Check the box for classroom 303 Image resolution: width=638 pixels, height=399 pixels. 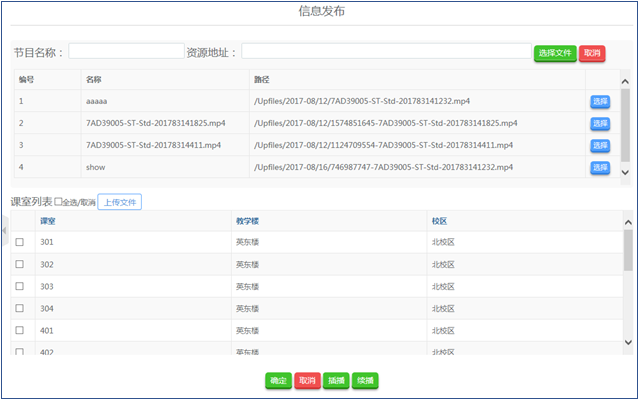pyautogui.click(x=20, y=286)
